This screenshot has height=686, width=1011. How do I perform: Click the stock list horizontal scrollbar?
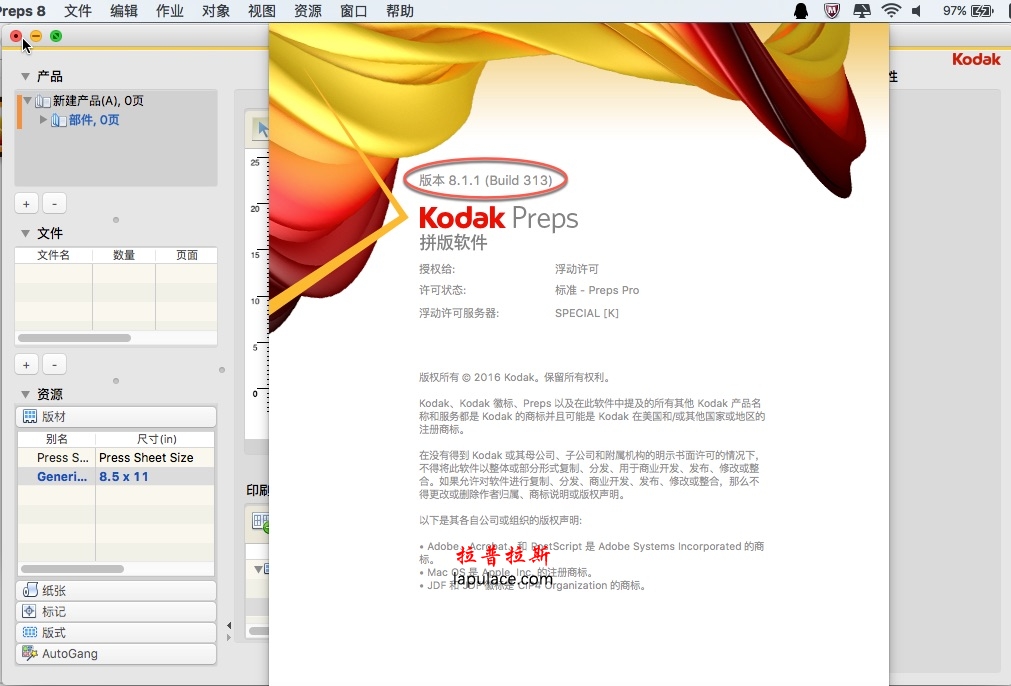point(72,569)
